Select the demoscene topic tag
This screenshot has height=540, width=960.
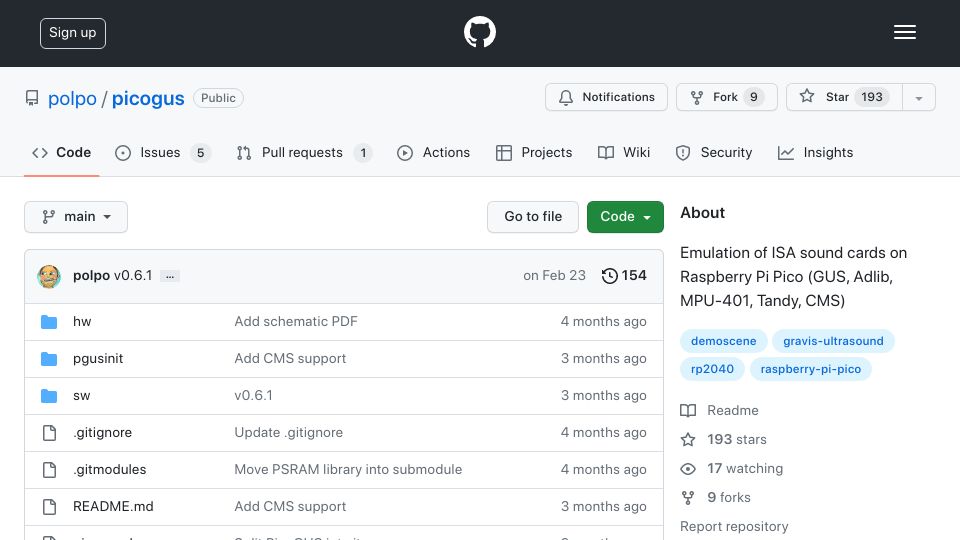click(x=723, y=341)
